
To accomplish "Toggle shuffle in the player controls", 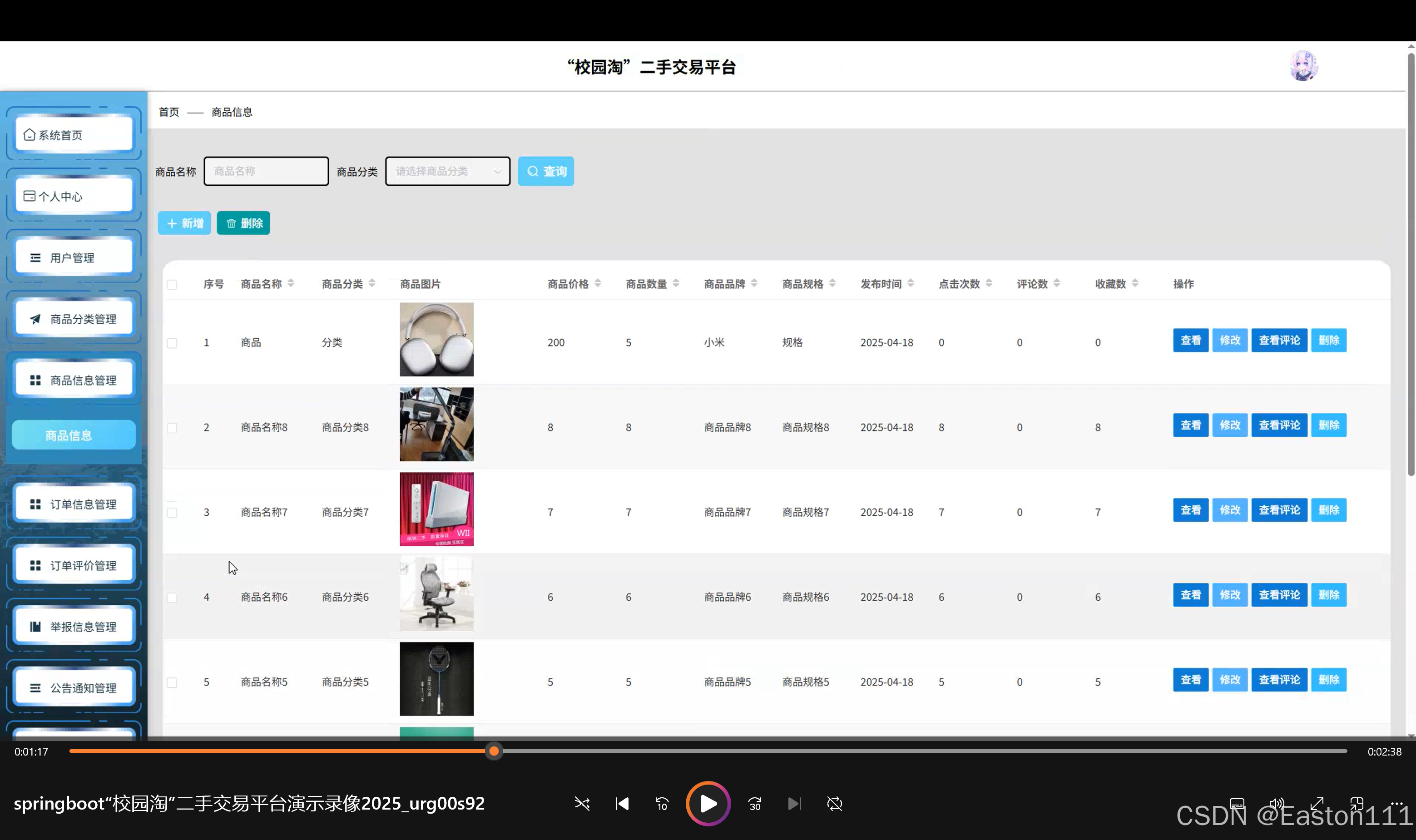I will tap(582, 804).
